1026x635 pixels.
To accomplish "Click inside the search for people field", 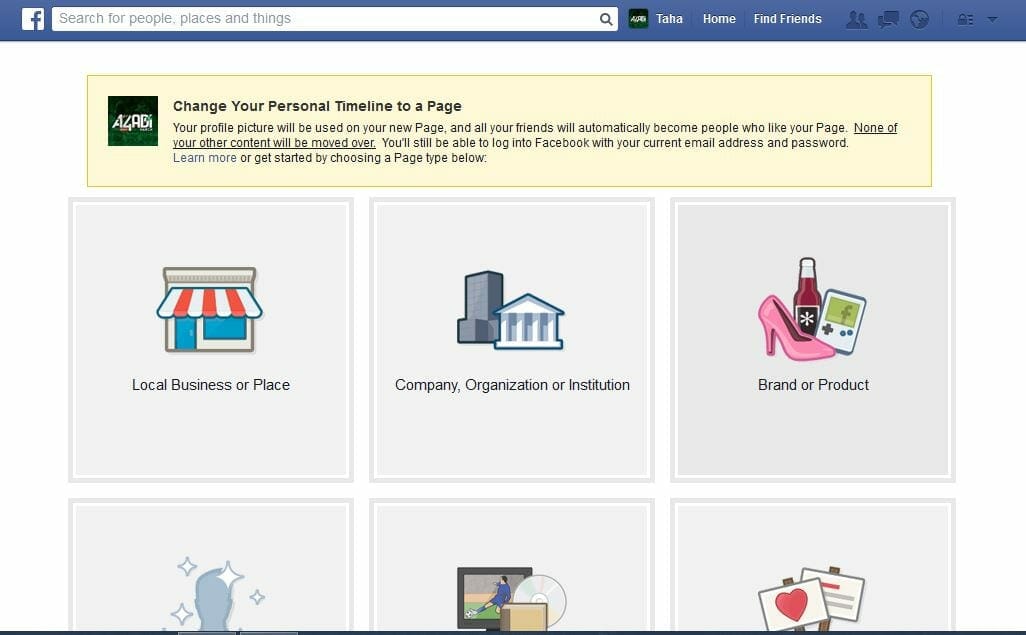I will pyautogui.click(x=300, y=18).
